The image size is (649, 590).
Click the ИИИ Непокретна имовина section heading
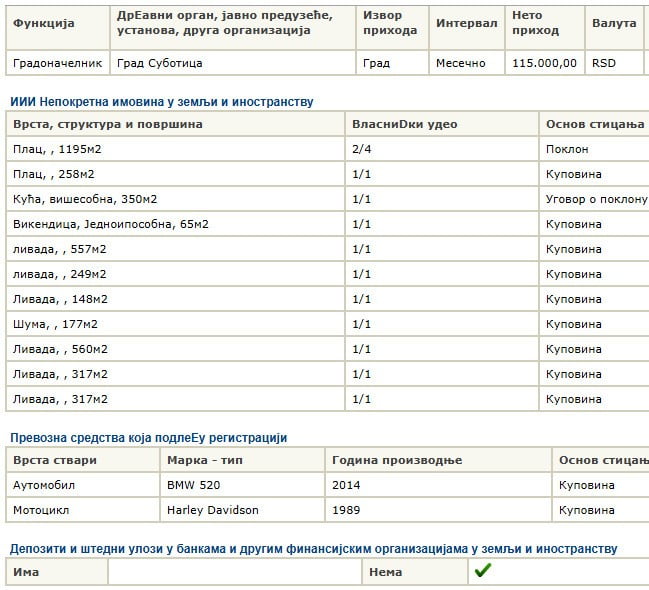(x=162, y=101)
